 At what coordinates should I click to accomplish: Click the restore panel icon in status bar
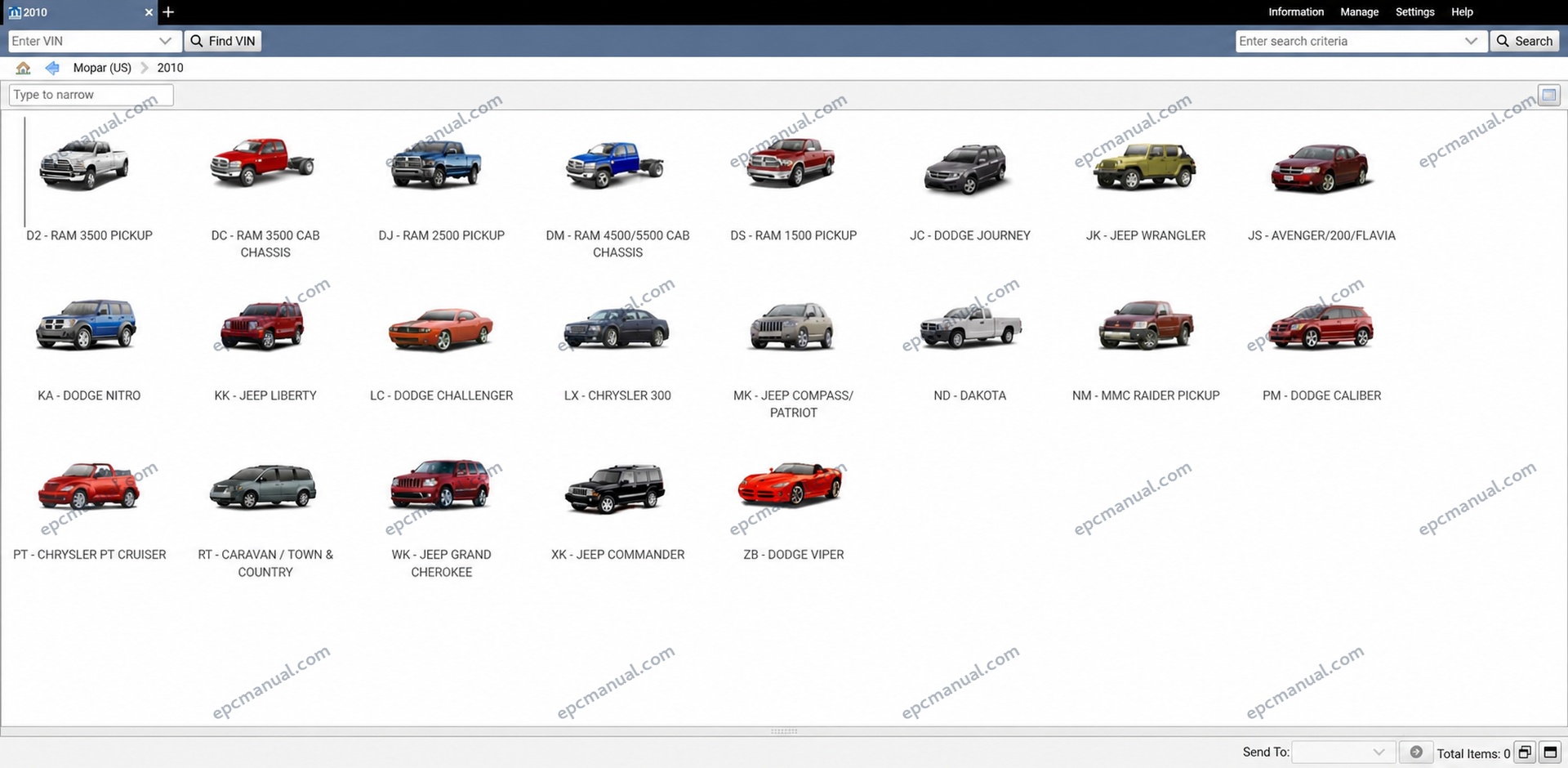click(x=1525, y=752)
